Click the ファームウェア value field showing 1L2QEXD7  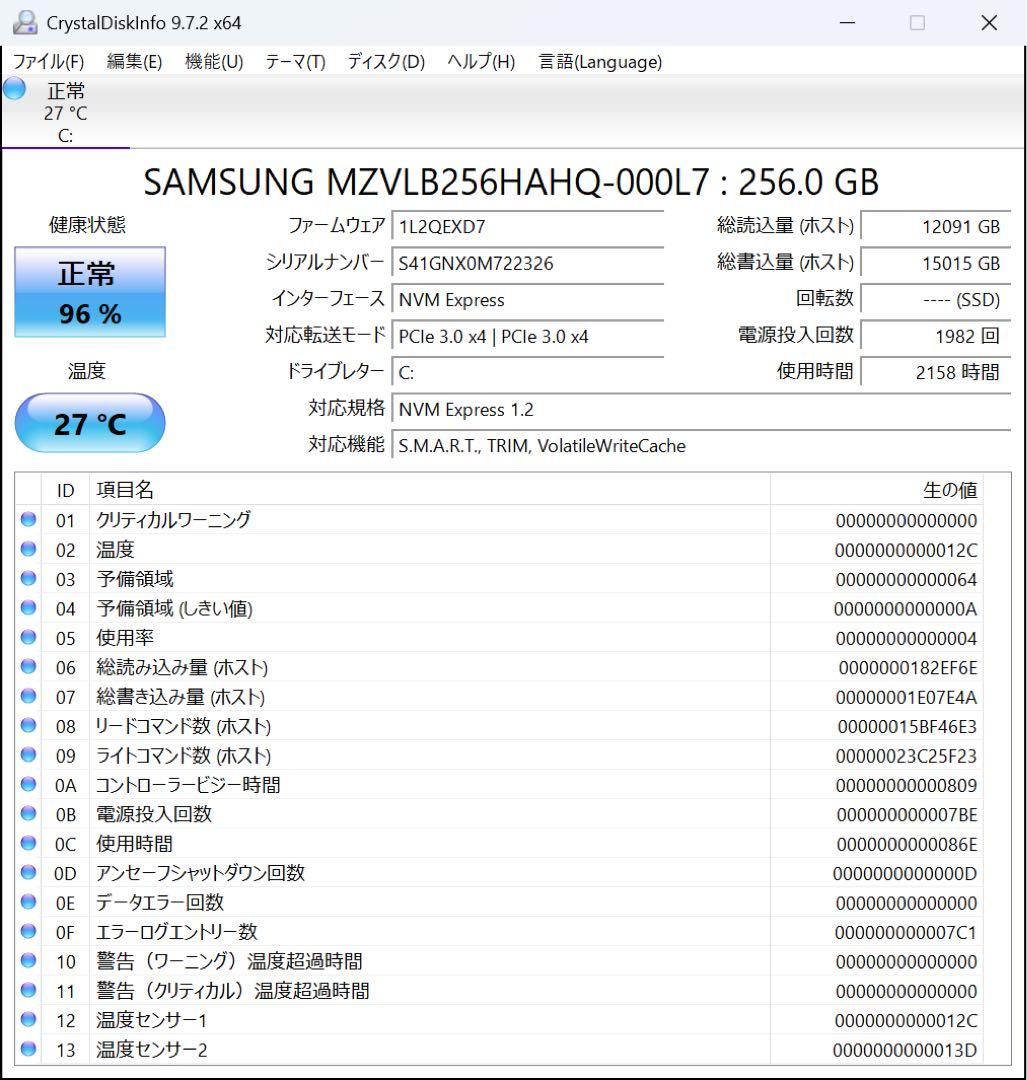530,225
